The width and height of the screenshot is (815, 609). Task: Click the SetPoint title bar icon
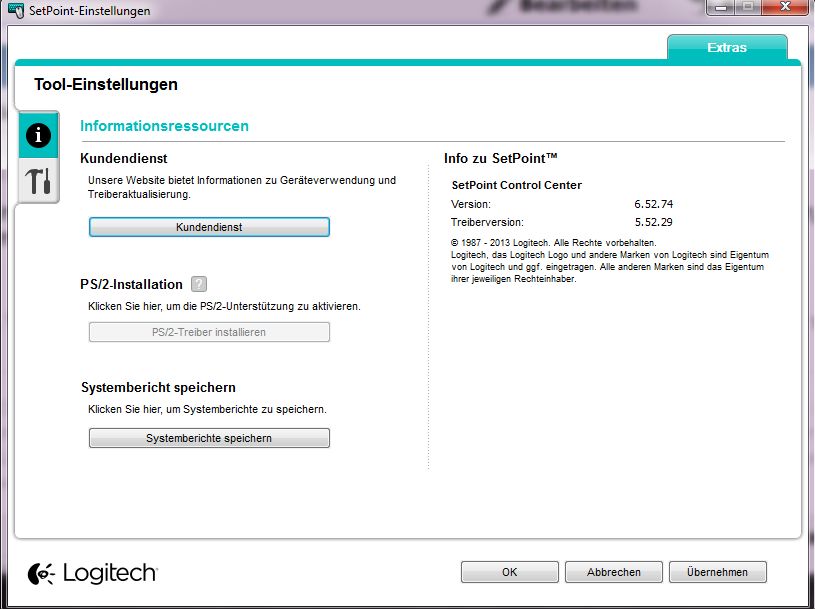coord(16,10)
